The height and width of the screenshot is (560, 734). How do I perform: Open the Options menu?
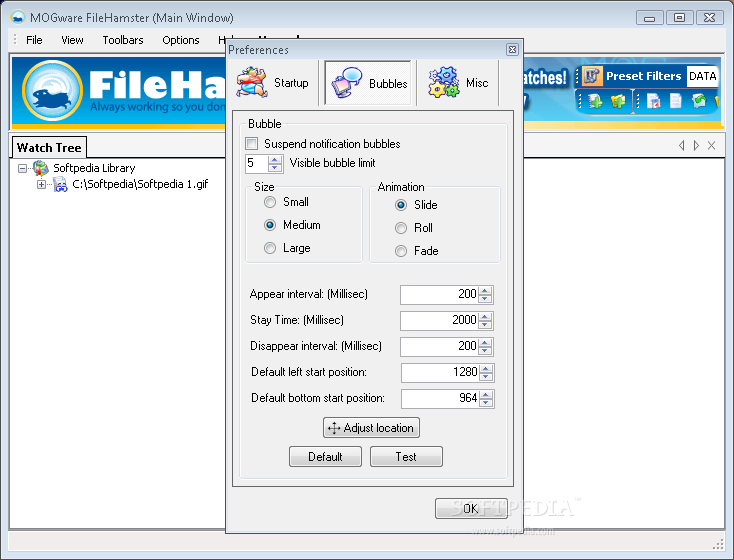[181, 40]
